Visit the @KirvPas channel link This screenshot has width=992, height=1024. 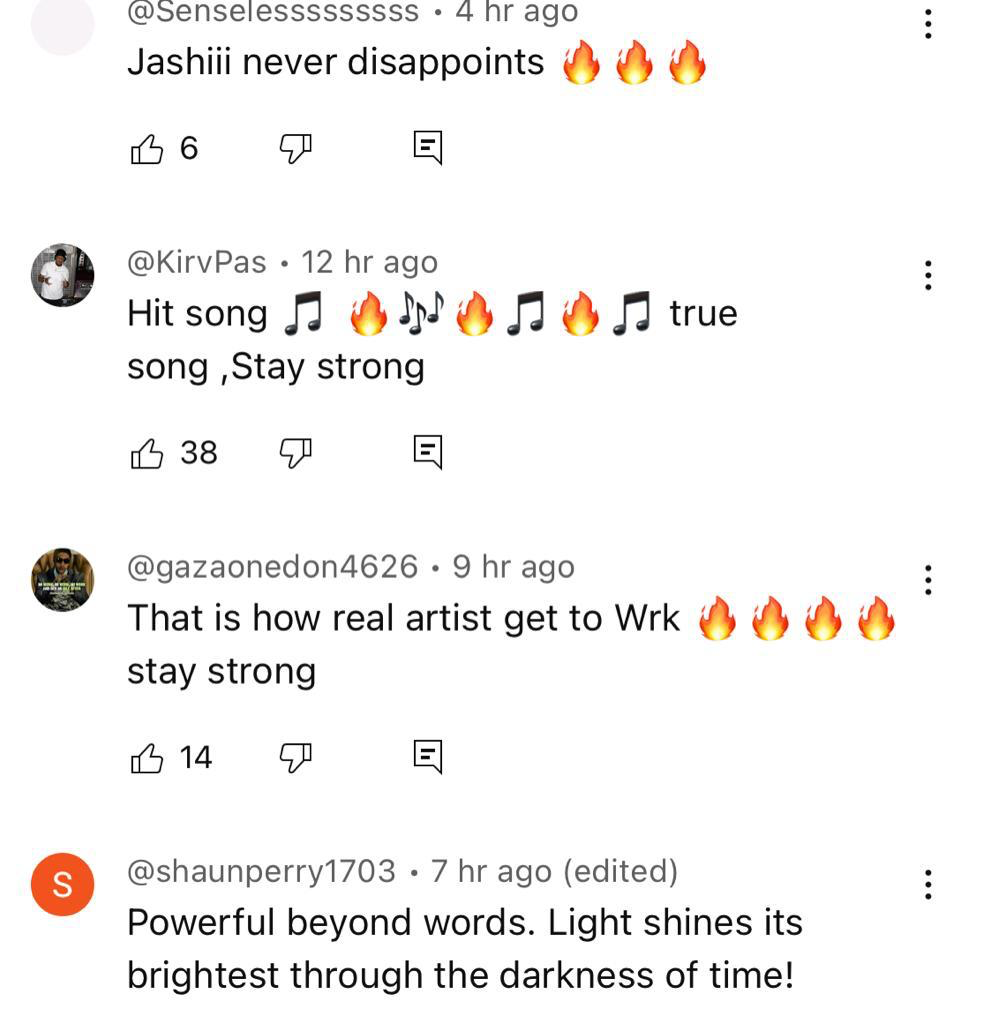(197, 263)
